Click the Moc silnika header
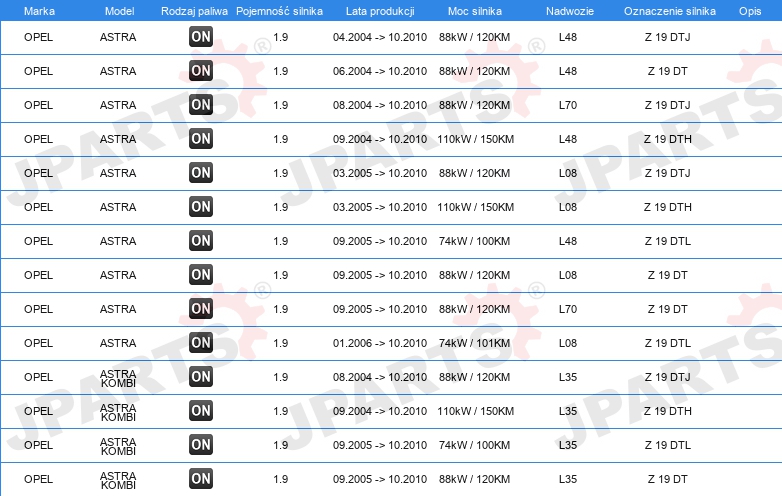This screenshot has height=496, width=782. (x=475, y=11)
